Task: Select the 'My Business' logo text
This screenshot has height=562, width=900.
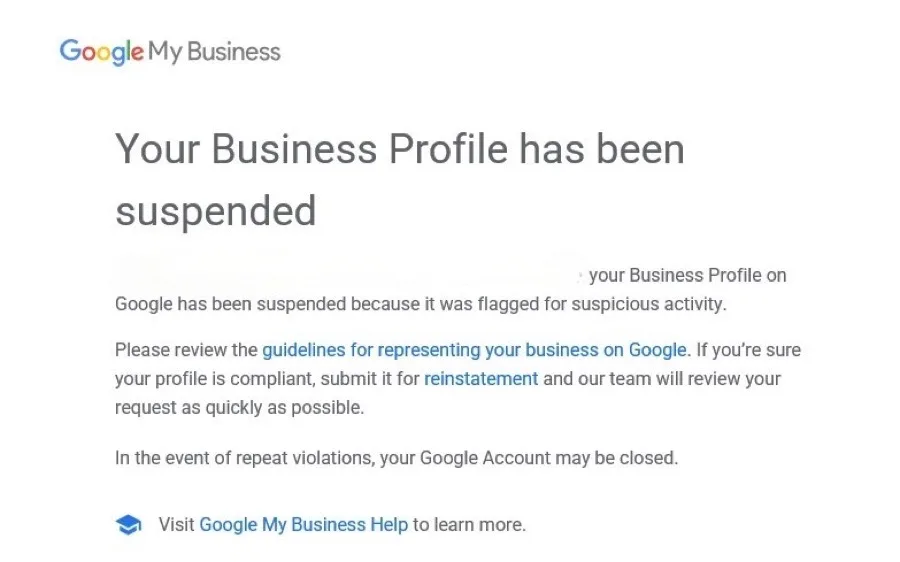Action: coord(214,52)
